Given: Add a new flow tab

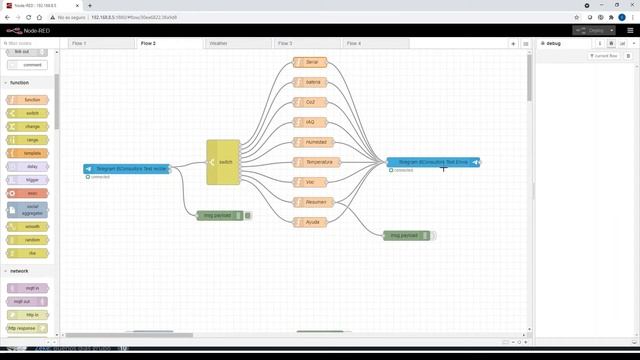Looking at the screenshot, I should pyautogui.click(x=513, y=44).
